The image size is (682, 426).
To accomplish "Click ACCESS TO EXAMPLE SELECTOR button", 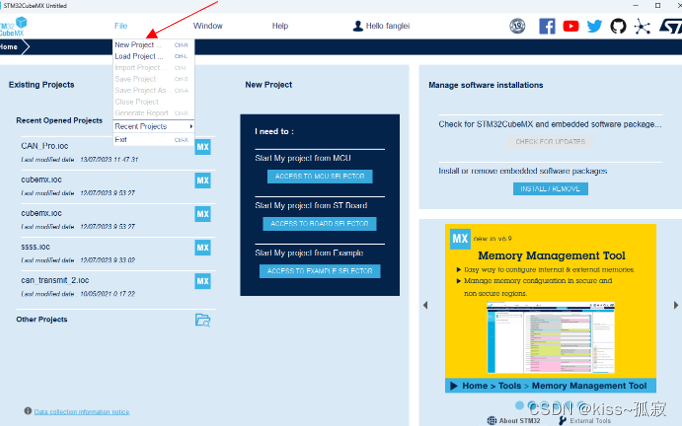I will click(320, 271).
